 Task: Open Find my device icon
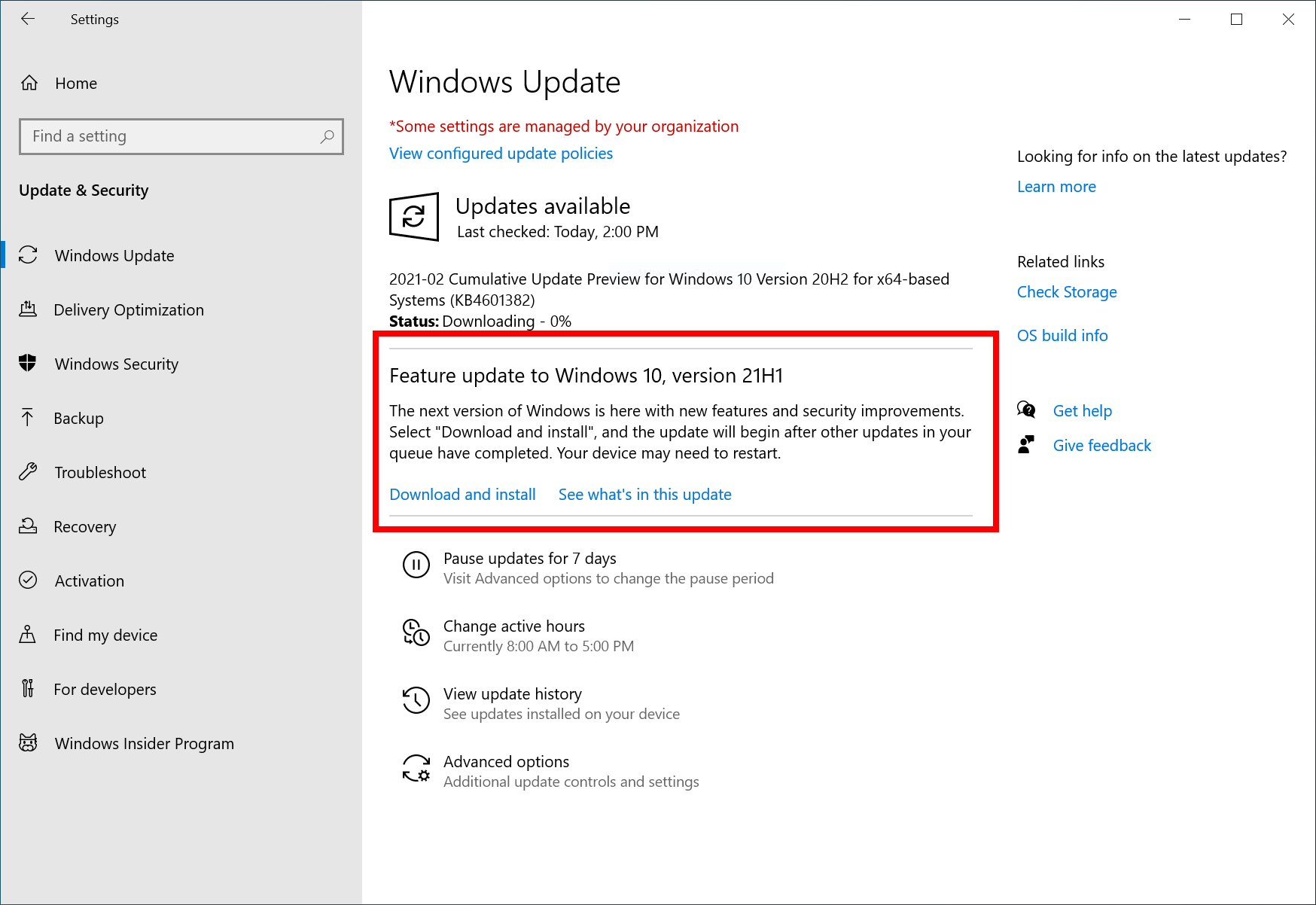tap(28, 635)
